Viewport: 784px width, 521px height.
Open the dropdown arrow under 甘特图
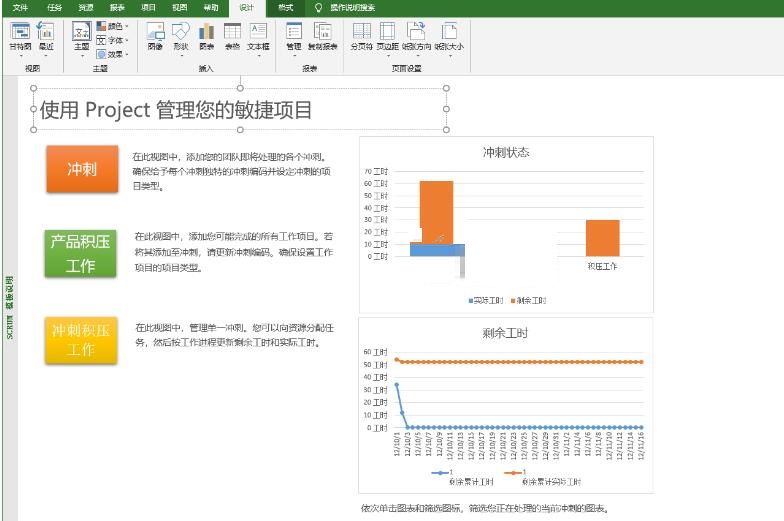click(x=20, y=55)
